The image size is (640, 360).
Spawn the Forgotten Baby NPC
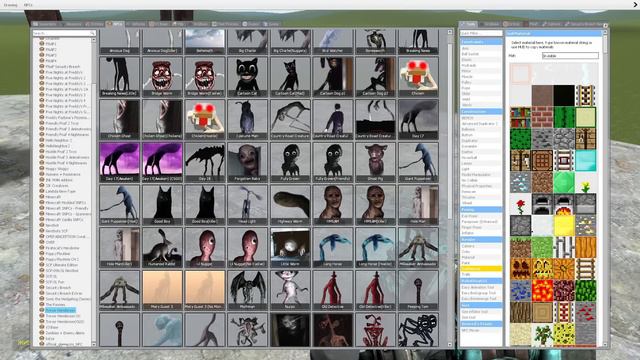[247, 162]
